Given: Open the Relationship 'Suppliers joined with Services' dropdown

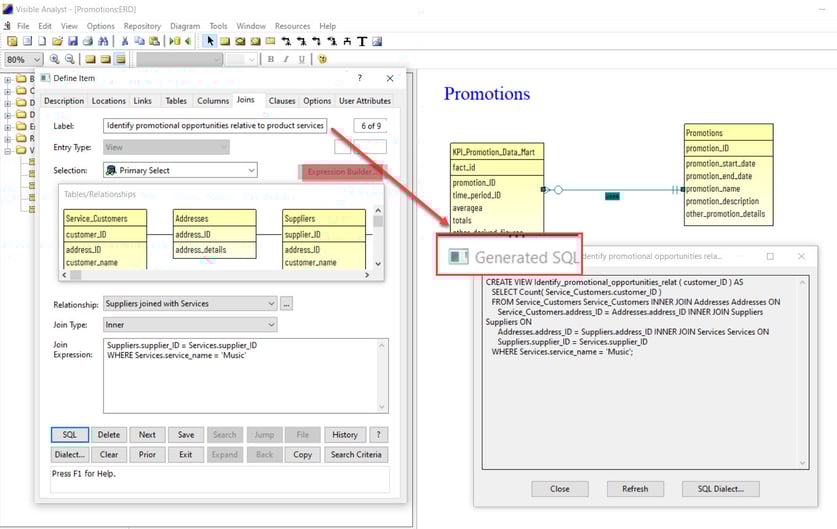Looking at the screenshot, I should (271, 304).
